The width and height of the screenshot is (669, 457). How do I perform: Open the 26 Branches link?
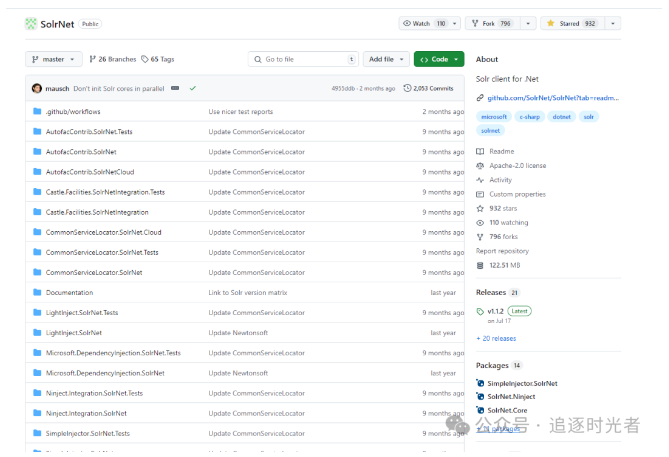click(x=113, y=59)
